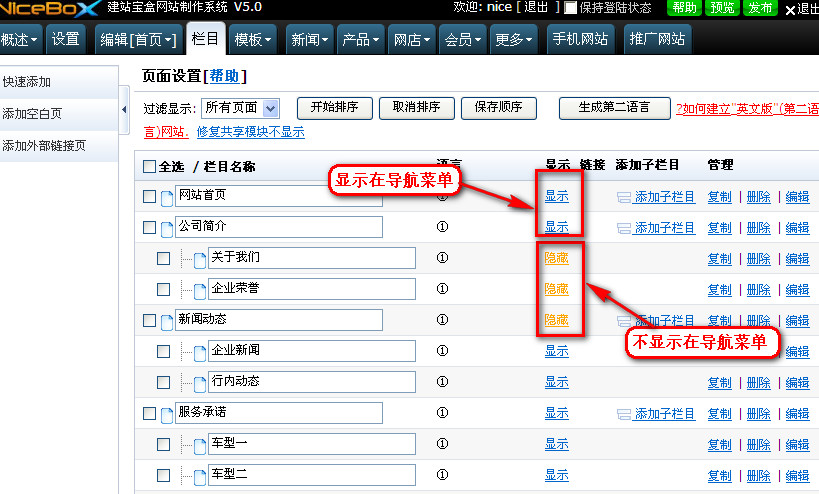The height and width of the screenshot is (494, 819).
Task: Click the language icon in 企业新闻 row
Action: 442,351
